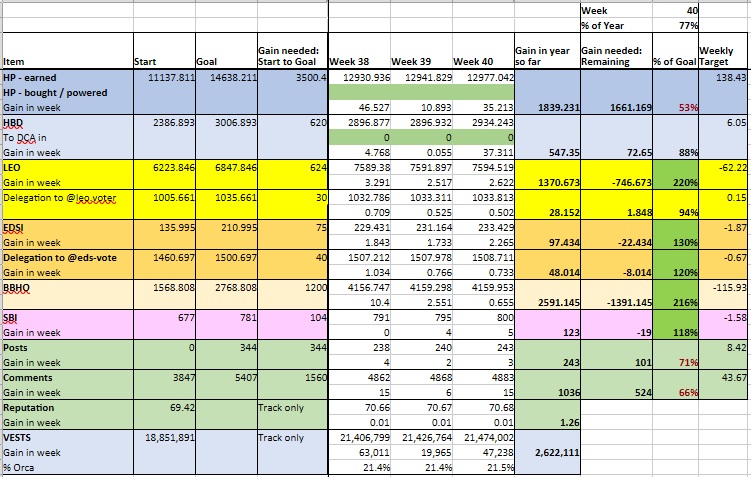Click VESTS start value 18,851,891
Screen dimensions: 751x477
(x=164, y=438)
